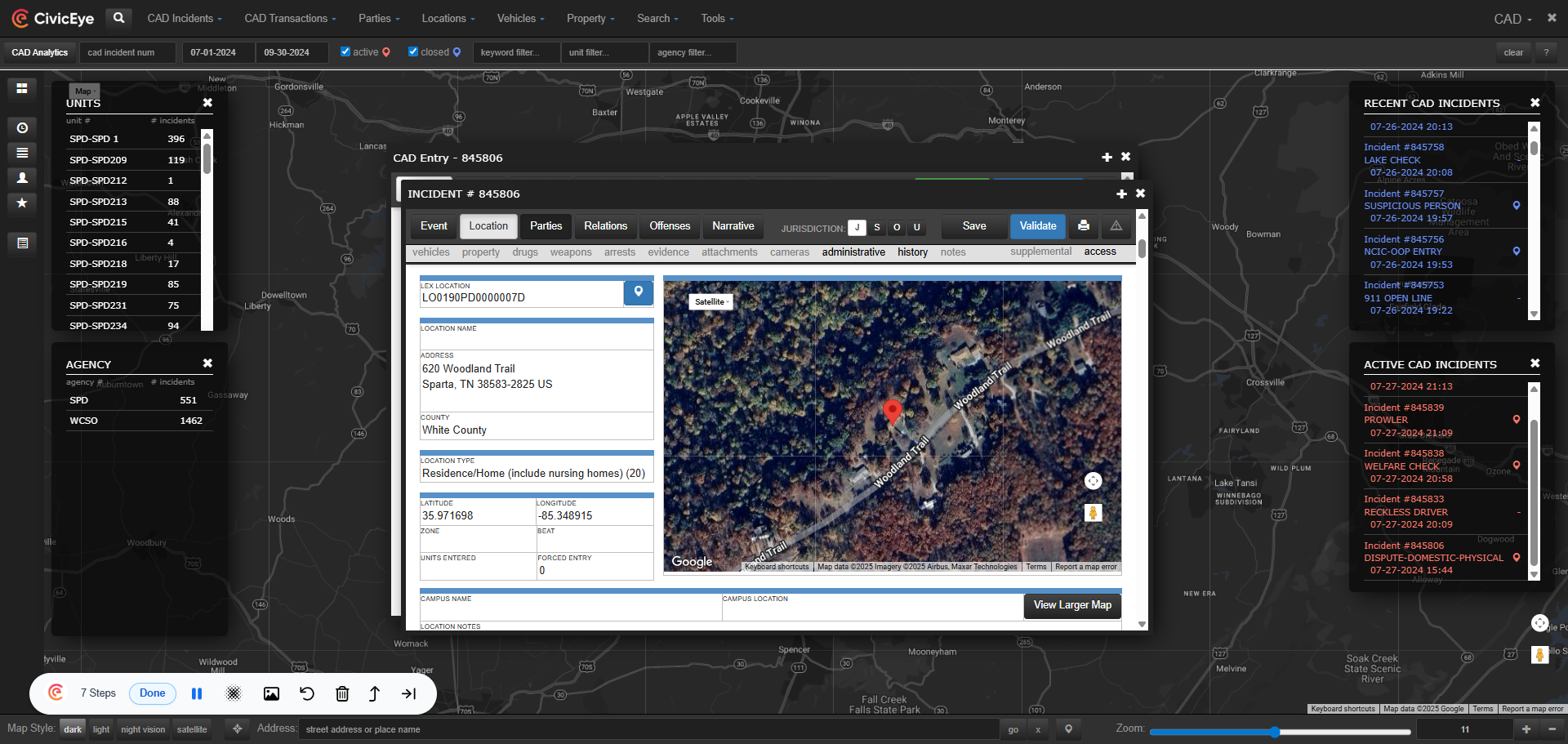Click the warning triangle icon in incident toolbar
This screenshot has width=1568, height=744.
click(1116, 226)
